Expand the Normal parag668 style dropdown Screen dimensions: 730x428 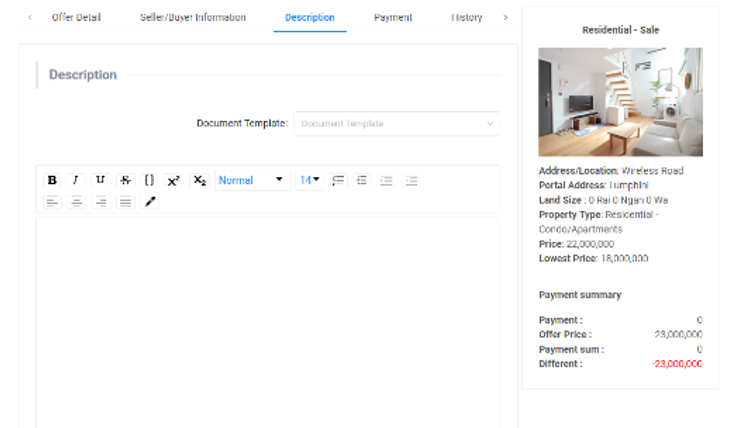pos(251,180)
